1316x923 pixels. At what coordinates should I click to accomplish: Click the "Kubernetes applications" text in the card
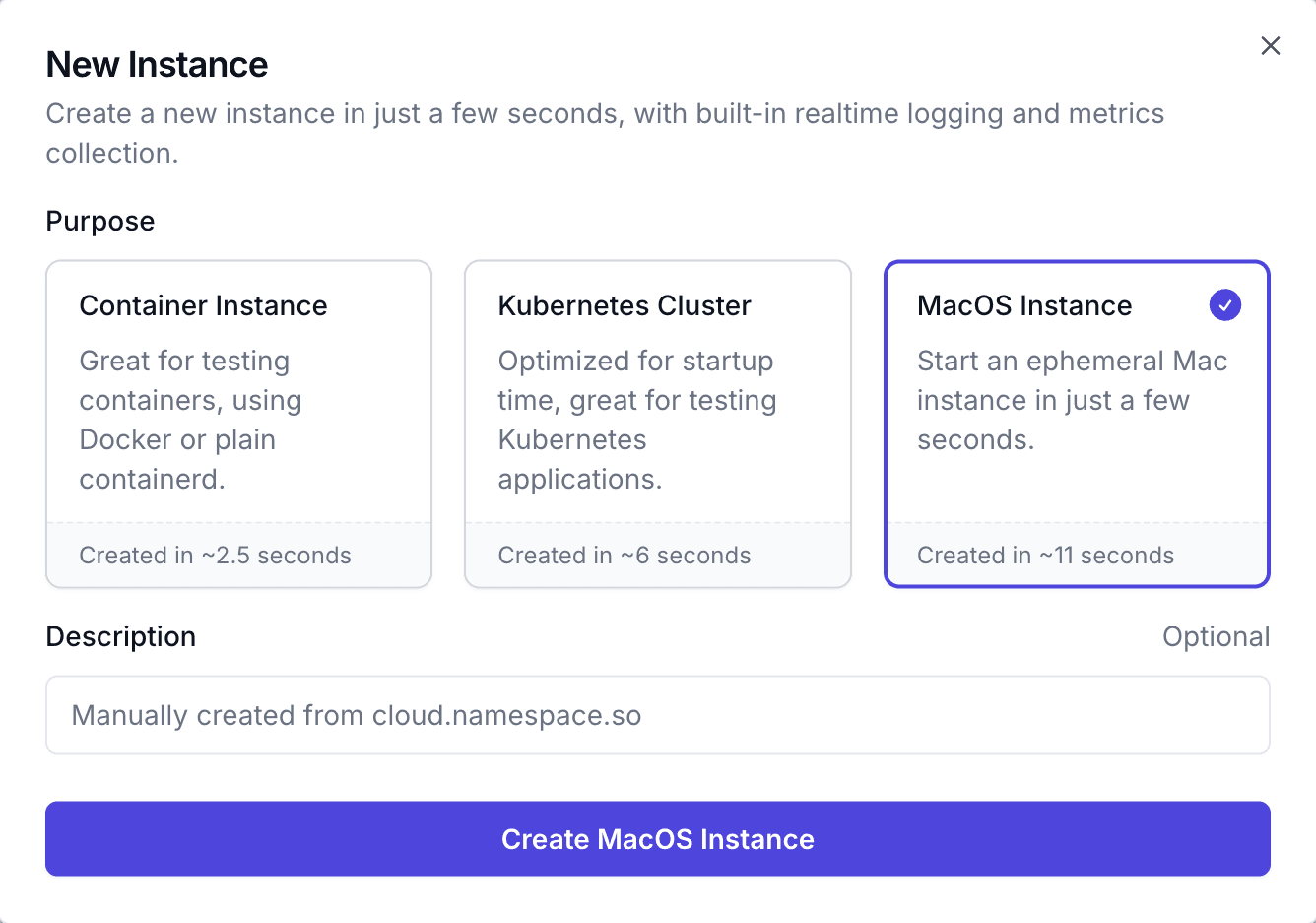pyautogui.click(x=579, y=459)
